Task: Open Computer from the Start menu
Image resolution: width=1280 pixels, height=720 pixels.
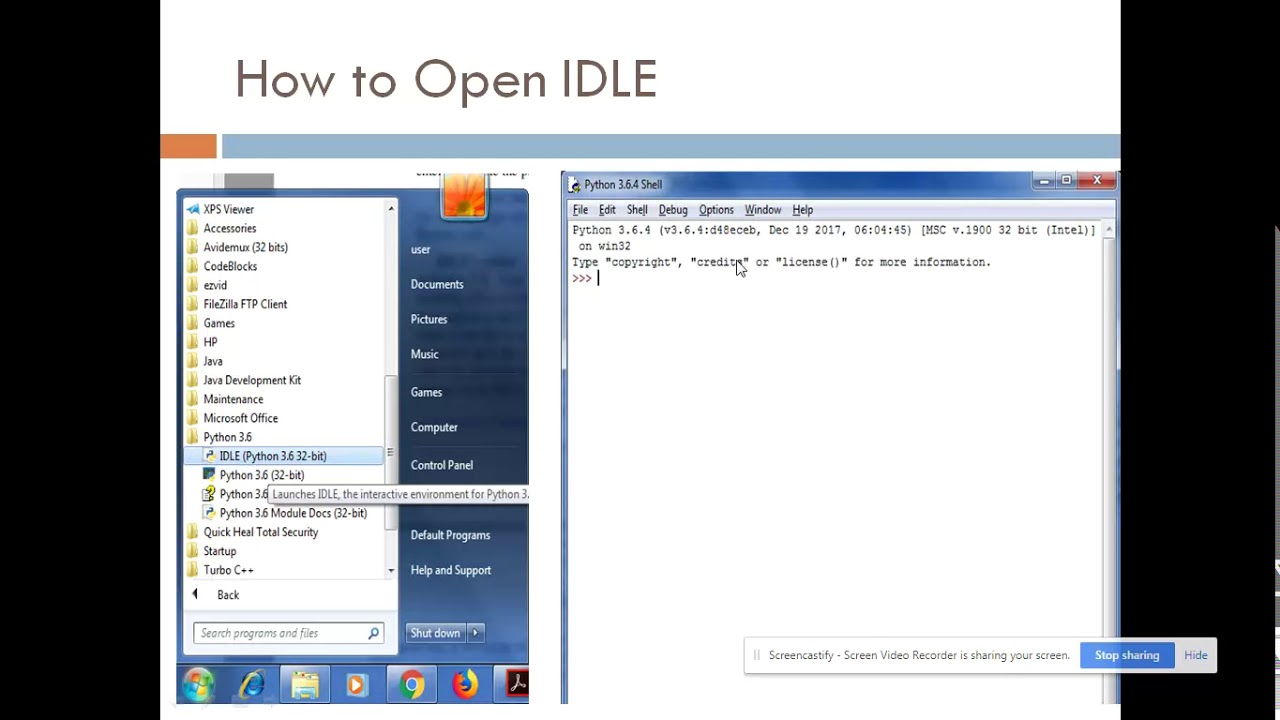Action: click(434, 427)
